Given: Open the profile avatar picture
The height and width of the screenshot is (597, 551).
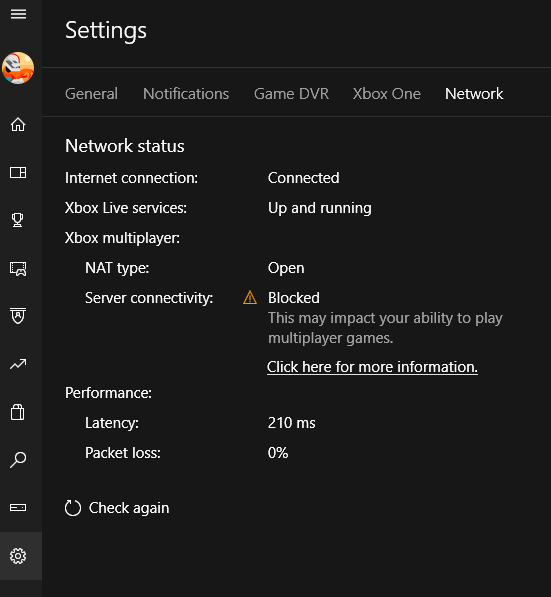Looking at the screenshot, I should (x=18, y=68).
